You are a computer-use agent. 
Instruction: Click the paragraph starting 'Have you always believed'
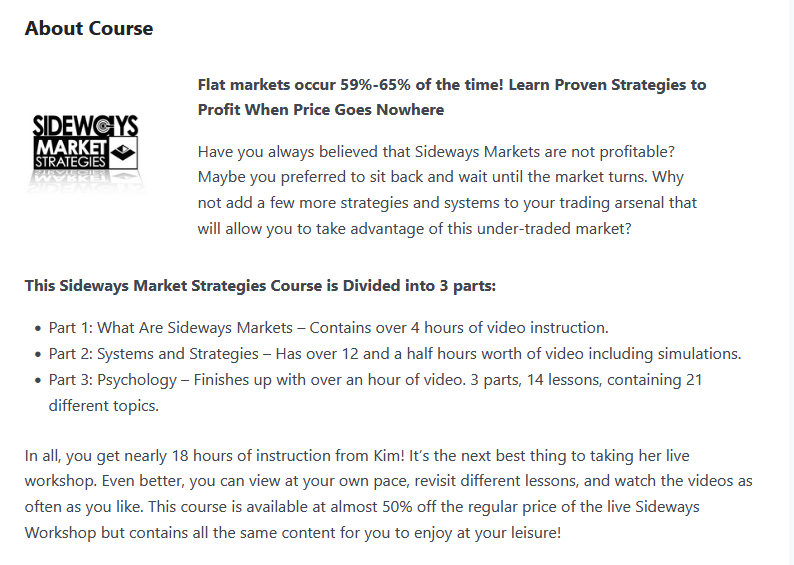[447, 189]
